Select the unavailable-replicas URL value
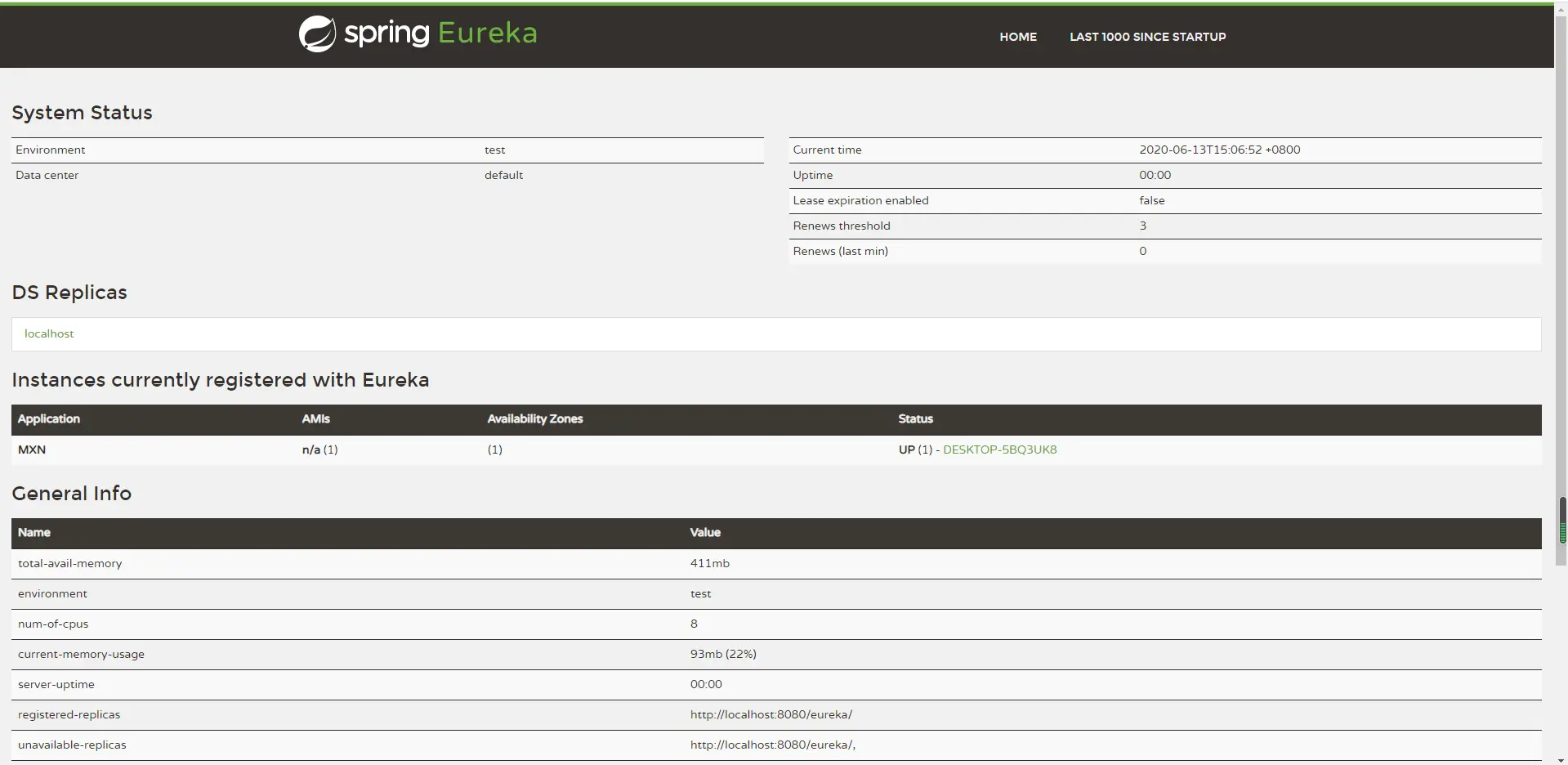 (773, 745)
